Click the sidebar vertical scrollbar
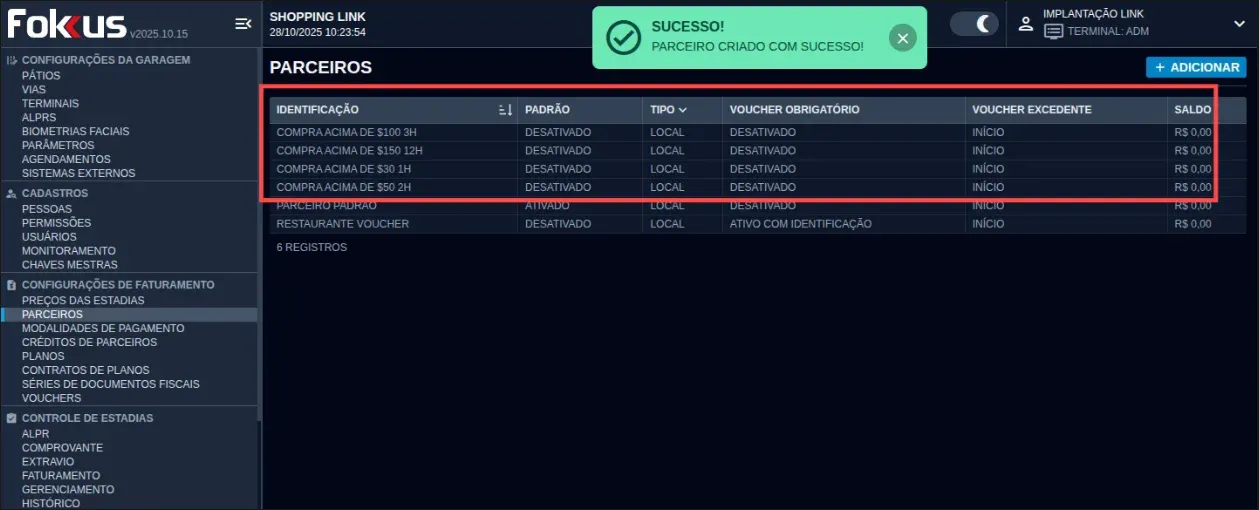 click(259, 250)
